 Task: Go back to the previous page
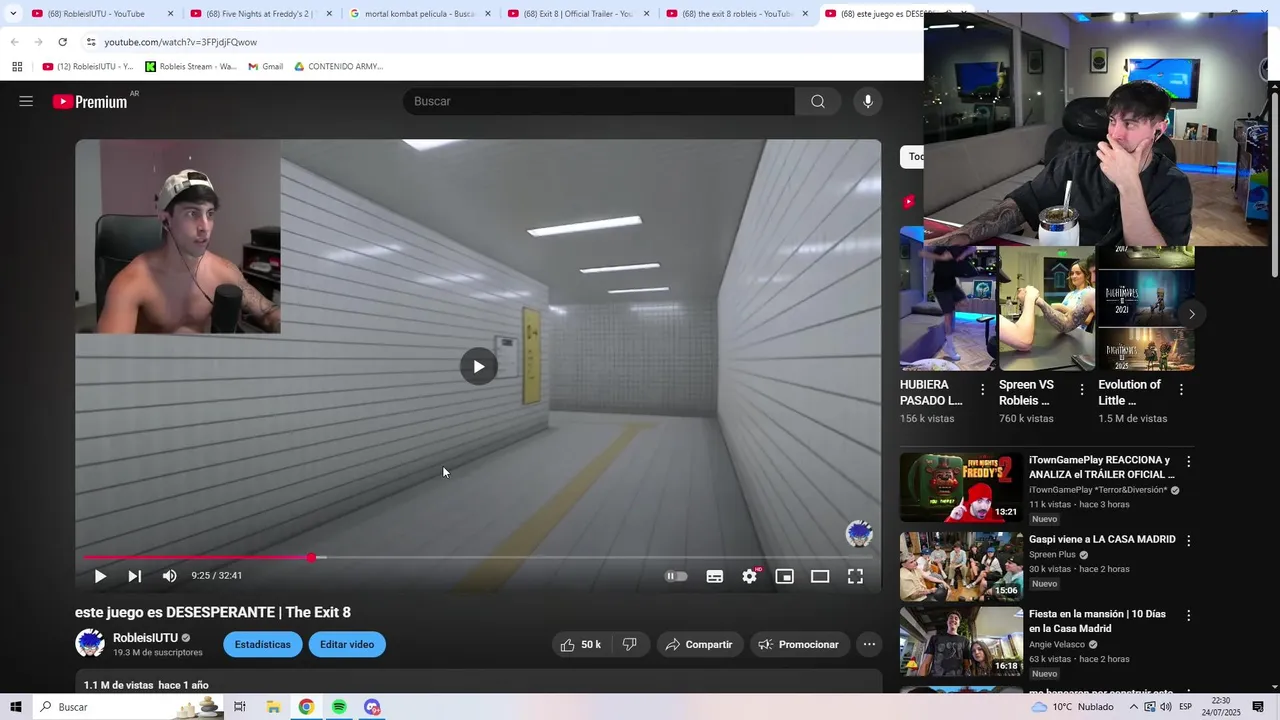pyautogui.click(x=14, y=42)
